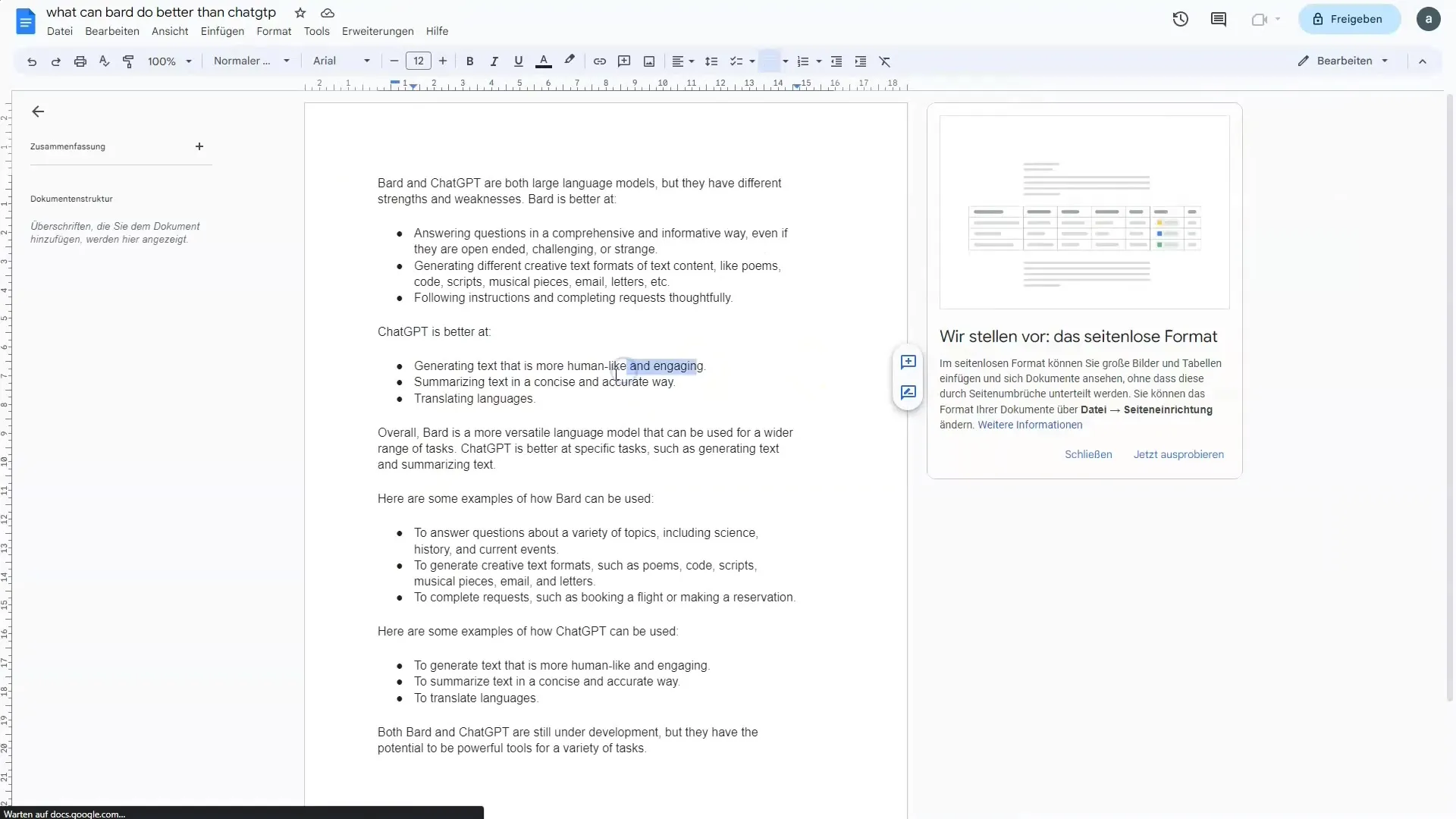Toggle Italic formatting icon
Screen dimensions: 1456x819
(x=493, y=61)
